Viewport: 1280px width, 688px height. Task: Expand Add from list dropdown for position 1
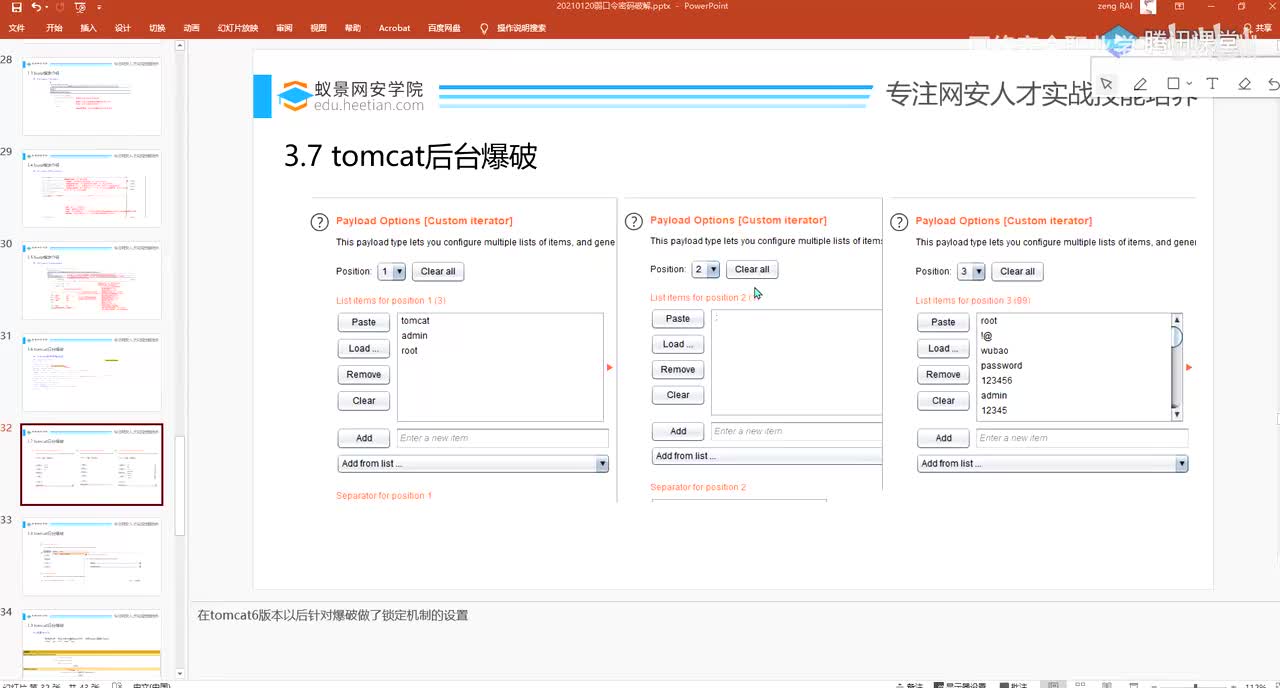(x=473, y=464)
